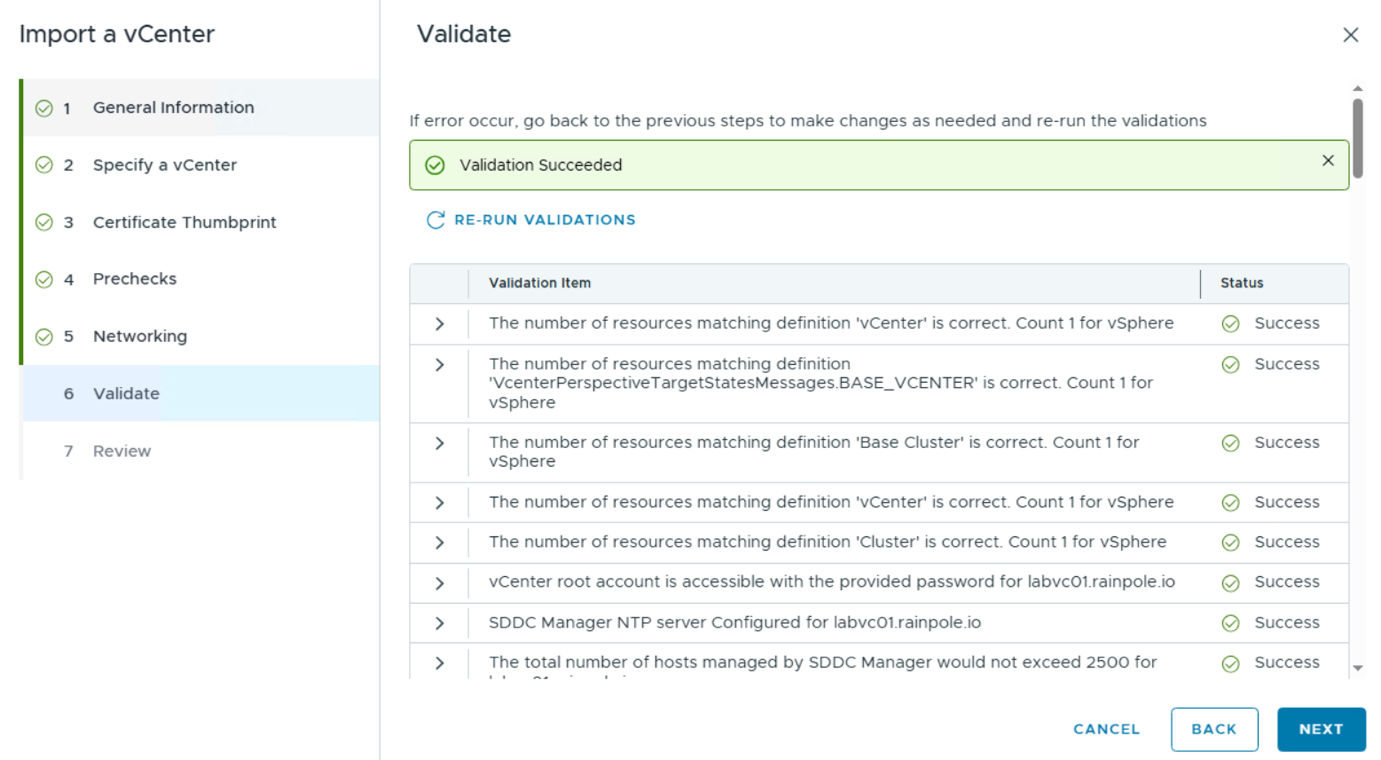Screen dimensions: 1381x760
Task: Expand the SDDC Manager NTP server validation row
Action: (x=440, y=622)
